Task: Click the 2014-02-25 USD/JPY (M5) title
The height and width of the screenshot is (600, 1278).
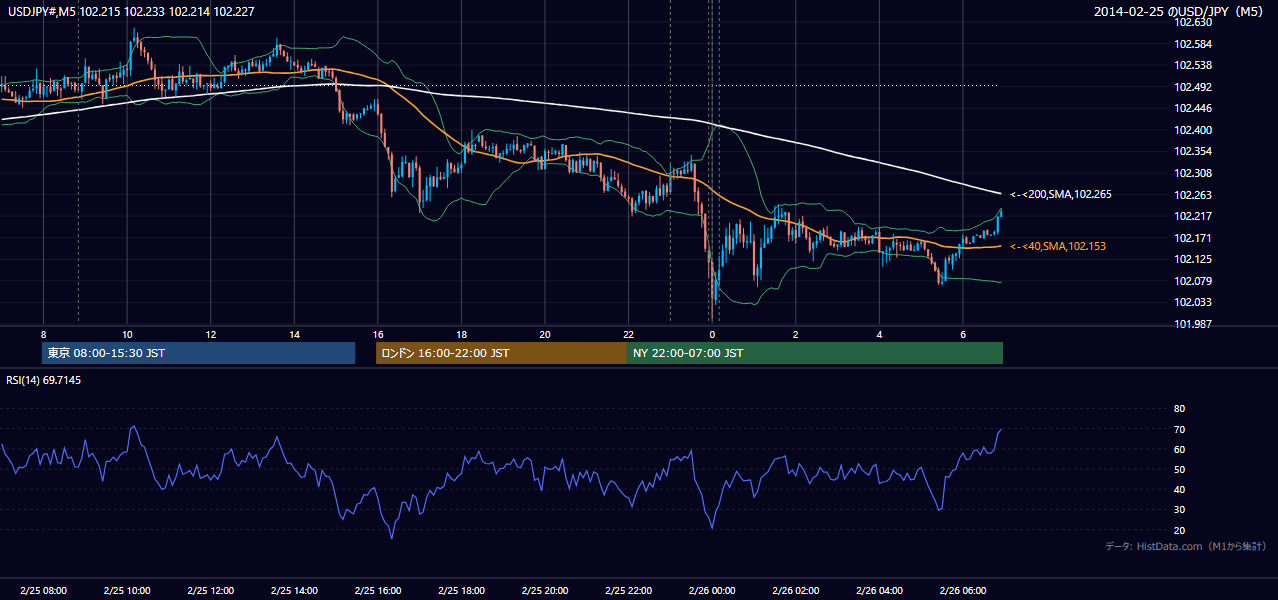Action: [1179, 12]
